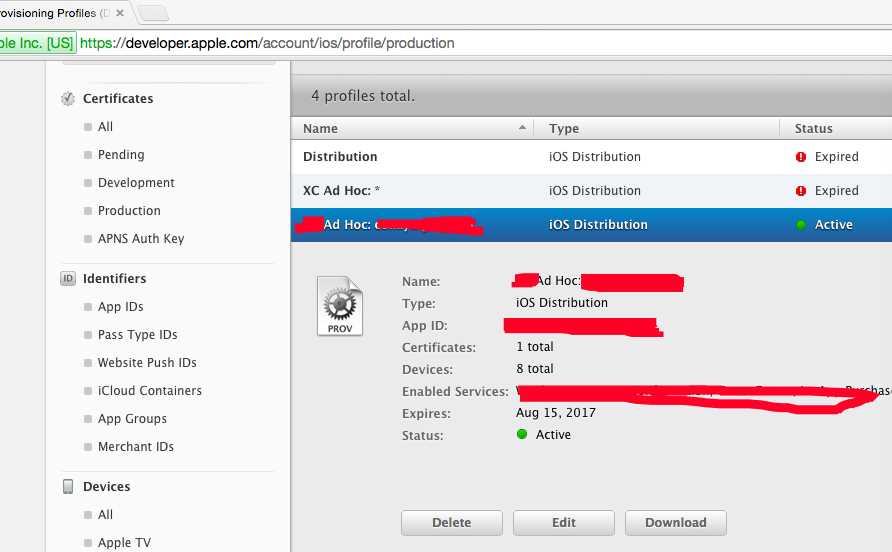Viewport: 892px width, 552px height.
Task: Click iOS Distribution type in selected row
Action: pos(598,225)
